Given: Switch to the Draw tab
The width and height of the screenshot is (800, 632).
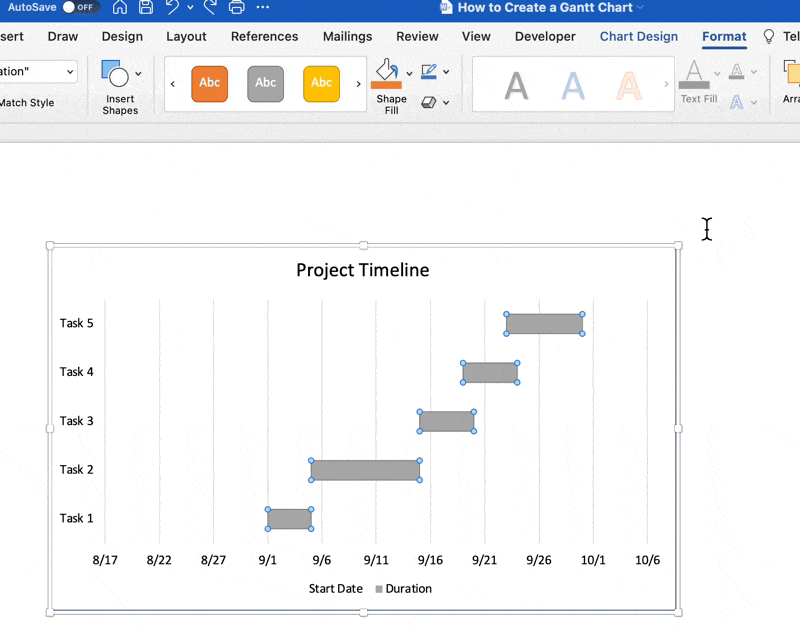Looking at the screenshot, I should coord(63,36).
